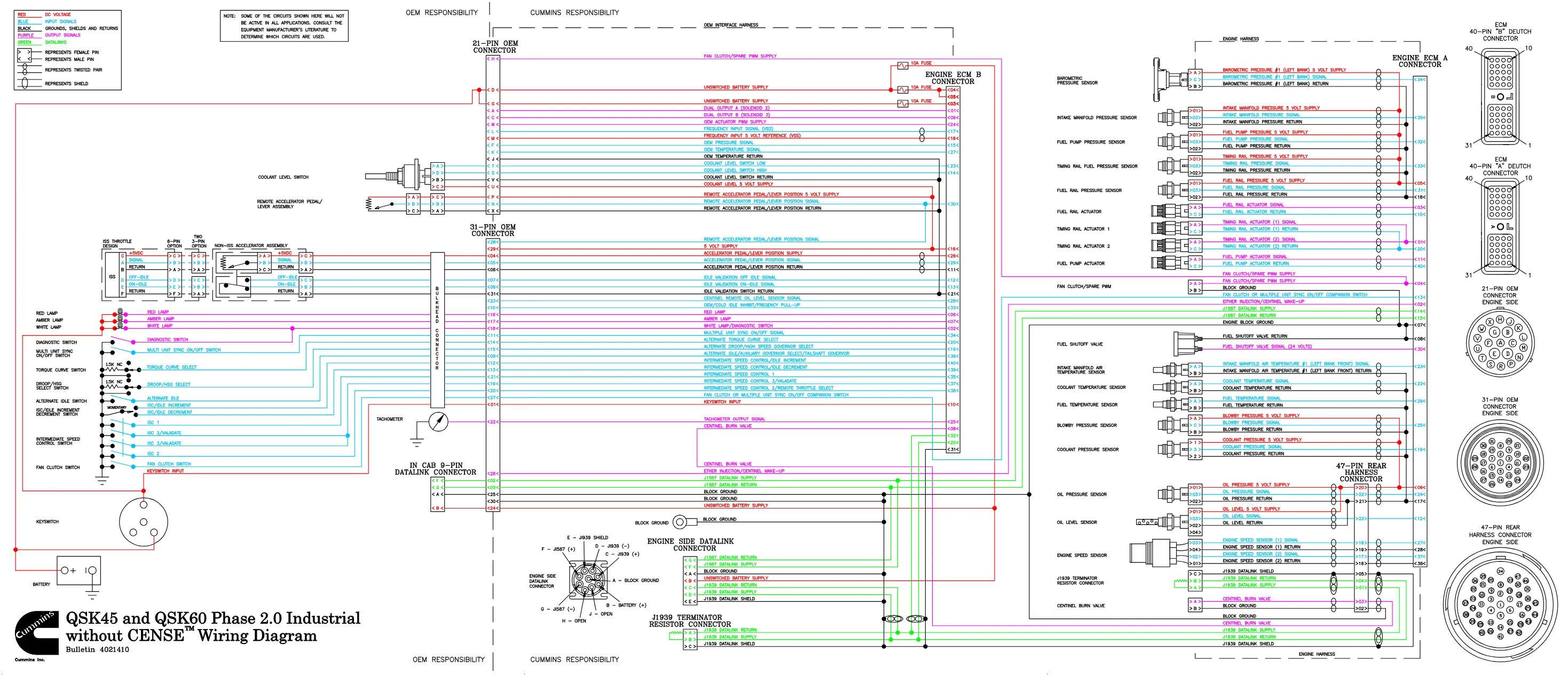Click the "DIAGNOSTIC SWITCH" label
Image resolution: width=1568 pixels, height=676 pixels.
click(57, 343)
